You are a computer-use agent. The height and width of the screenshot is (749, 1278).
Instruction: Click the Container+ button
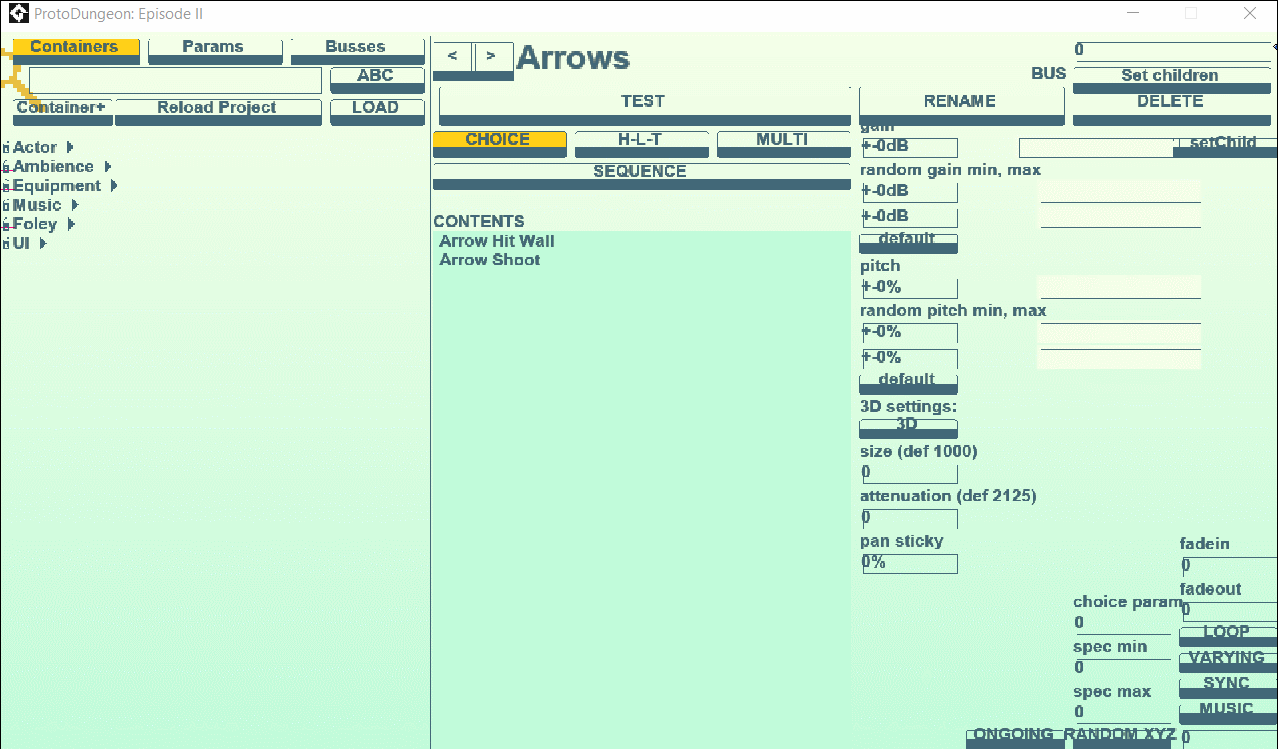coord(62,112)
